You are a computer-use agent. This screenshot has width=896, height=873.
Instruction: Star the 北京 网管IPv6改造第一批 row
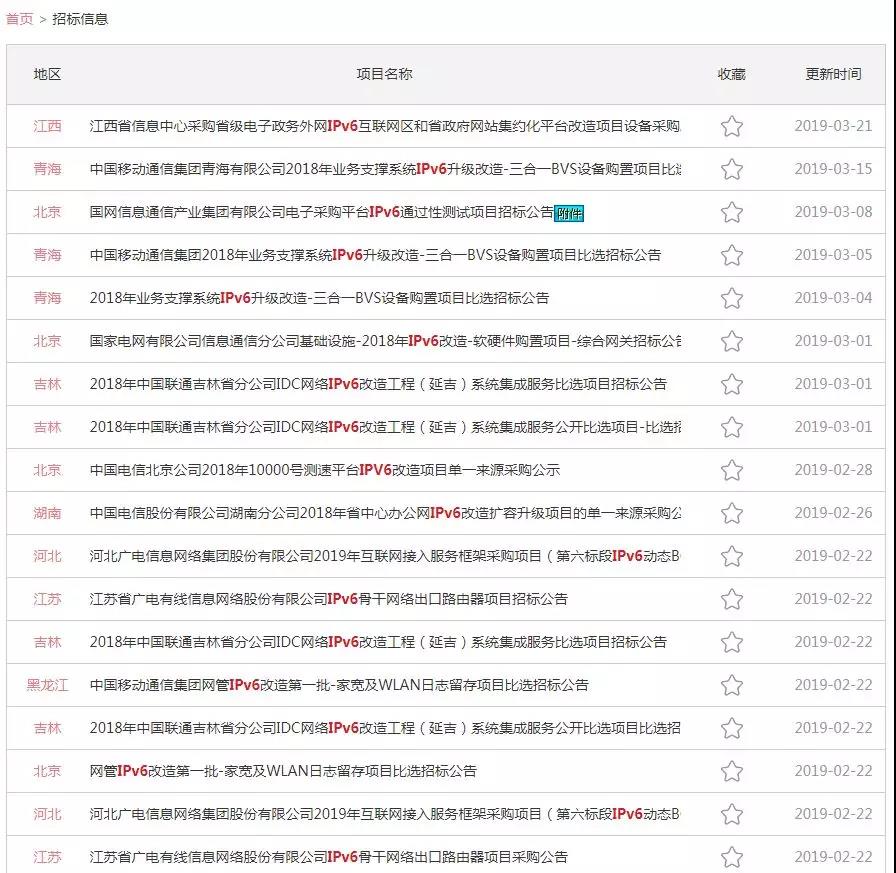click(x=731, y=771)
